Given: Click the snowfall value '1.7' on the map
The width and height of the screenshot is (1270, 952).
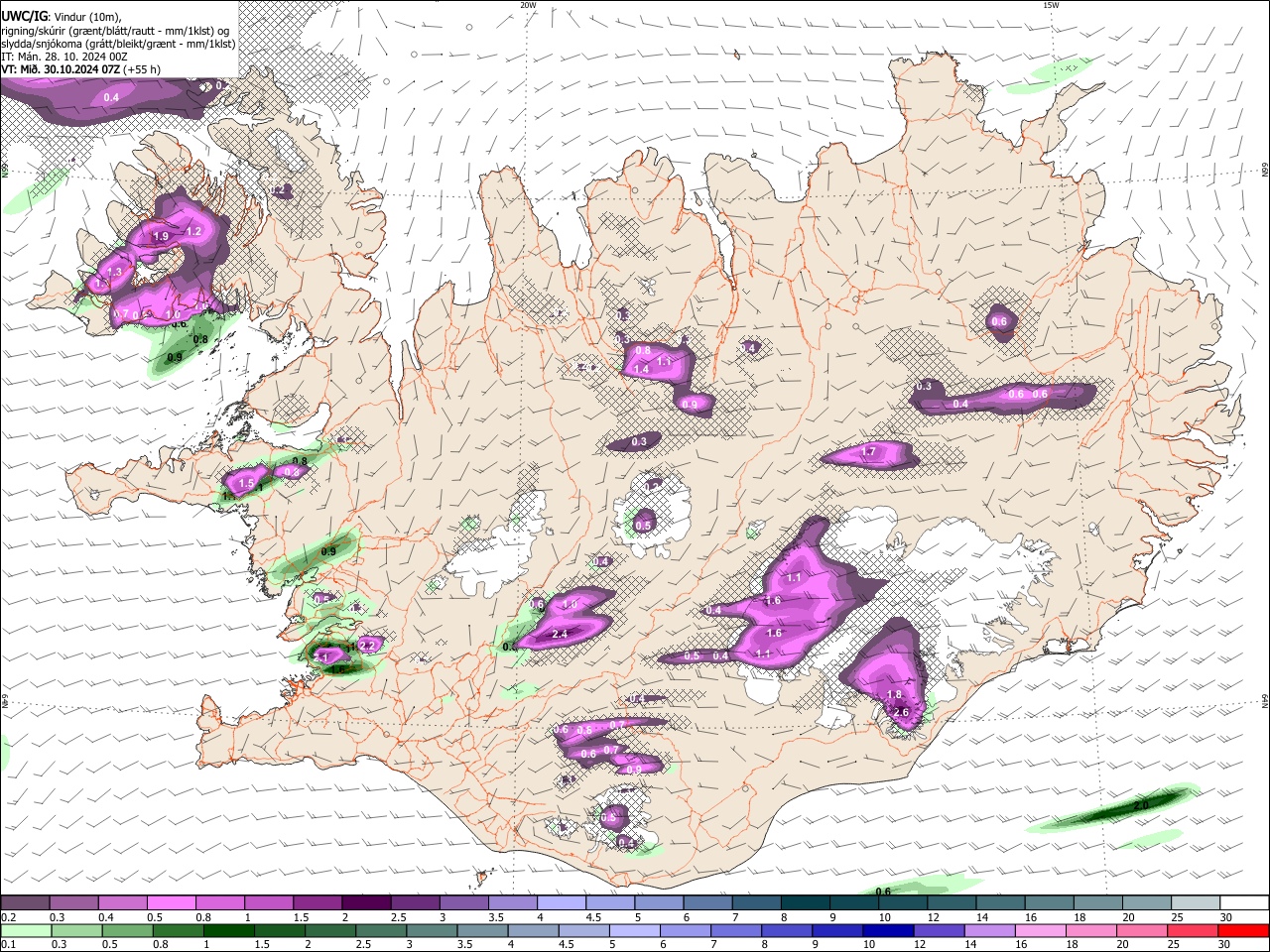Looking at the screenshot, I should 869,451.
